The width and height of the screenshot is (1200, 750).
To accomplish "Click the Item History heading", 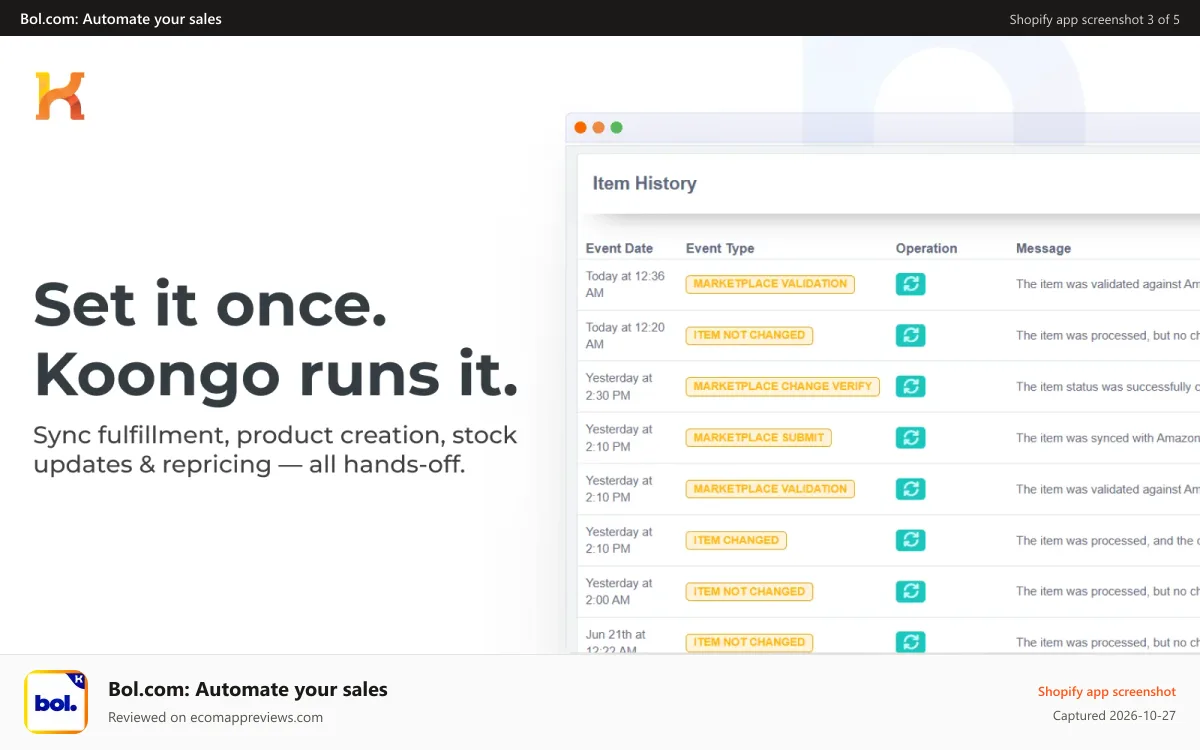I will tap(644, 183).
